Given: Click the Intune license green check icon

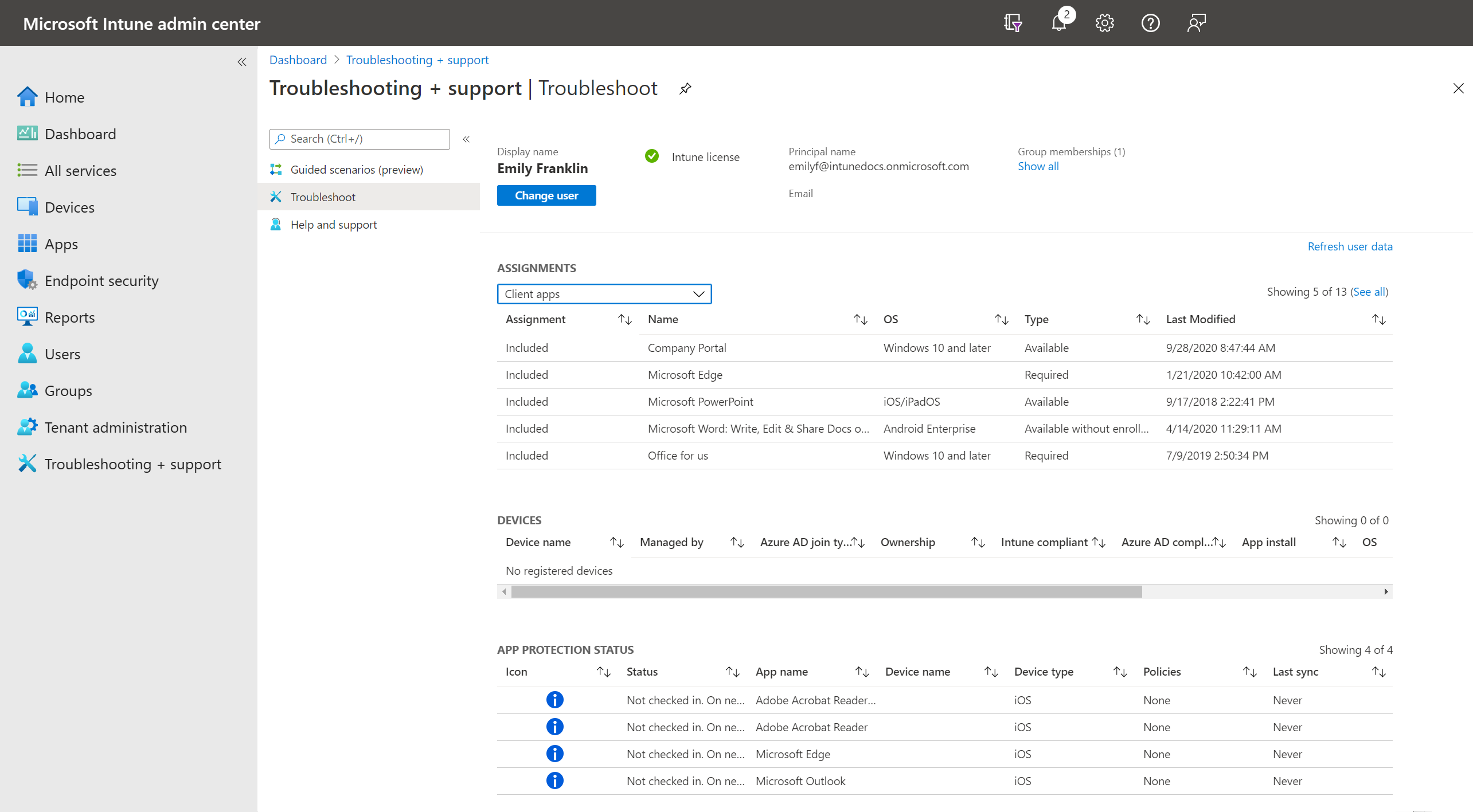Looking at the screenshot, I should click(x=652, y=156).
